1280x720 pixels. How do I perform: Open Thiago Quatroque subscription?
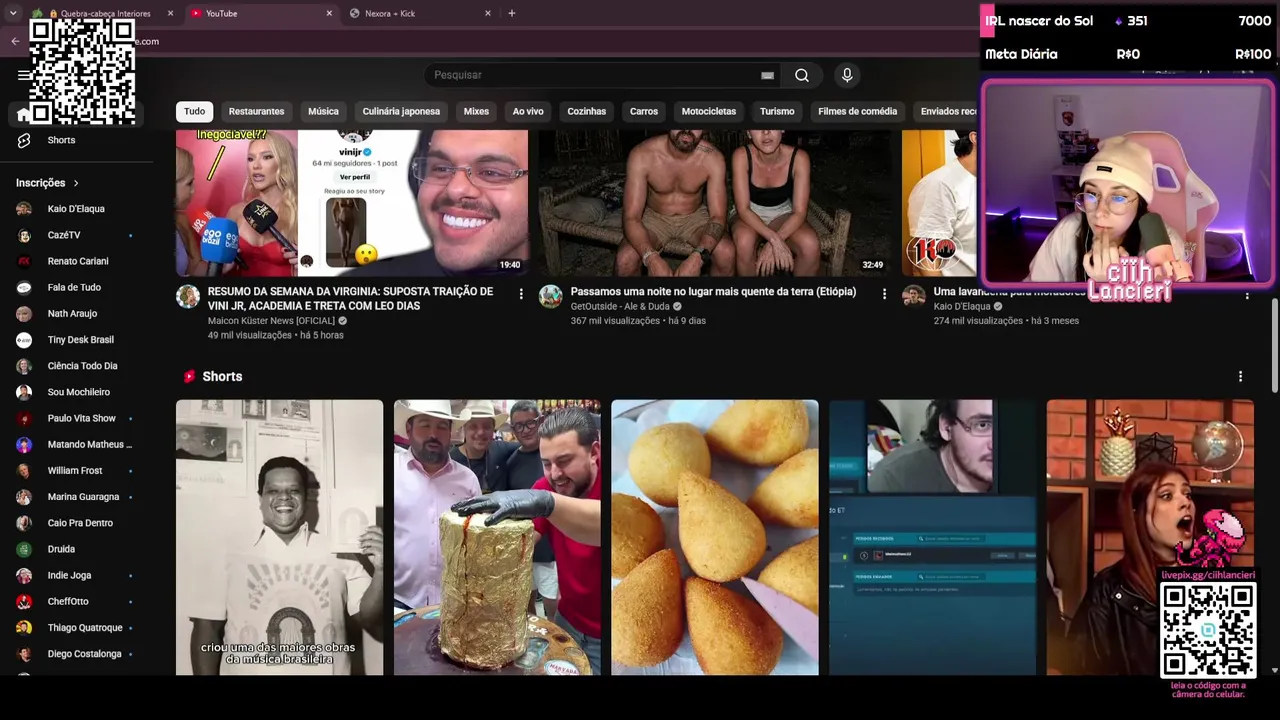[77, 628]
